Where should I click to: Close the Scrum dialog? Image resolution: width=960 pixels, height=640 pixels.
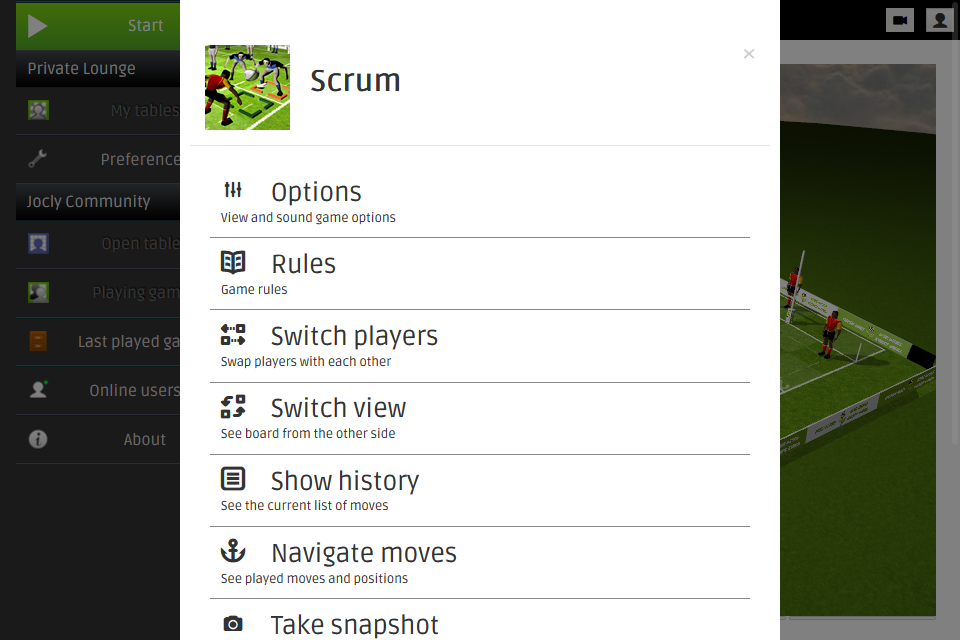(749, 54)
